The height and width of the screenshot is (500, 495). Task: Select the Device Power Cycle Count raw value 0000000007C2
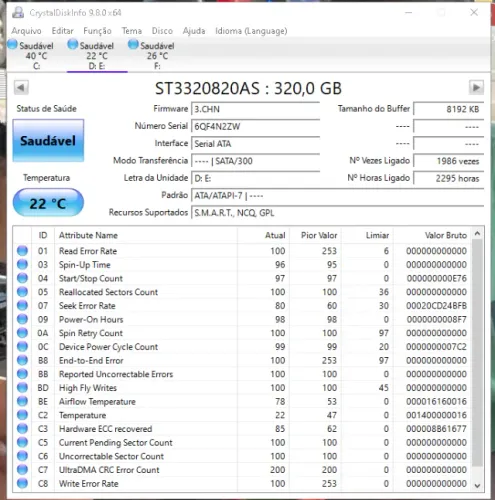pyautogui.click(x=436, y=347)
